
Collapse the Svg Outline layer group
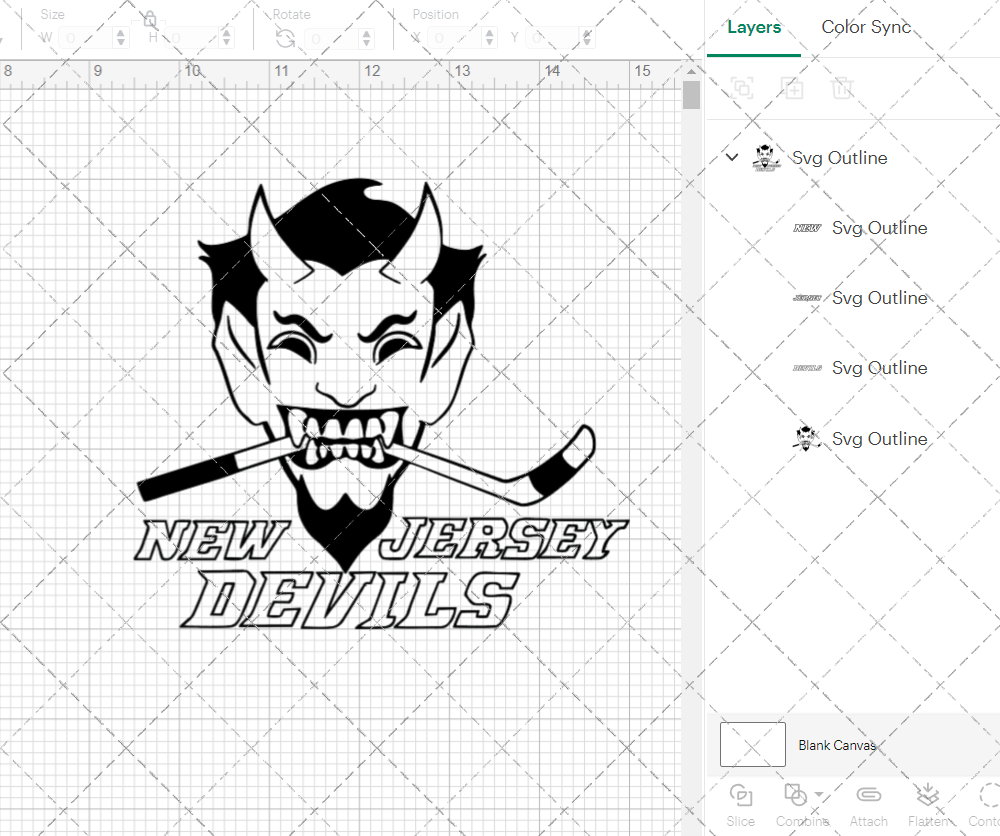tap(732, 157)
